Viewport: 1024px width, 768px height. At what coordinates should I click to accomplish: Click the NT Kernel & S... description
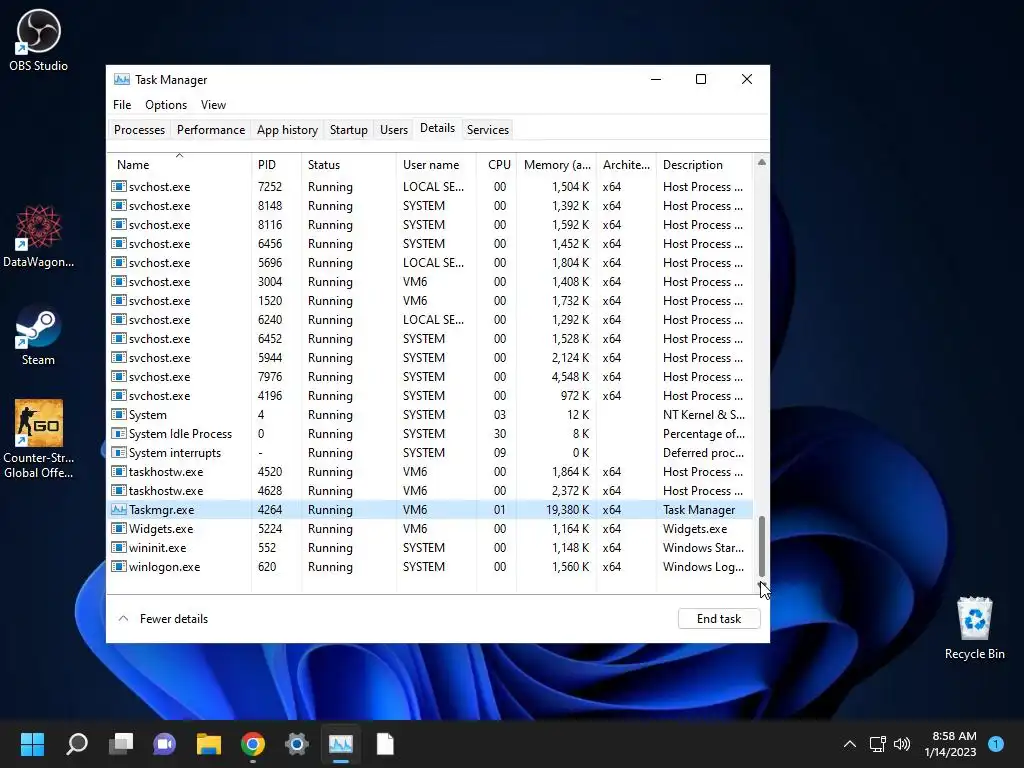pos(703,415)
